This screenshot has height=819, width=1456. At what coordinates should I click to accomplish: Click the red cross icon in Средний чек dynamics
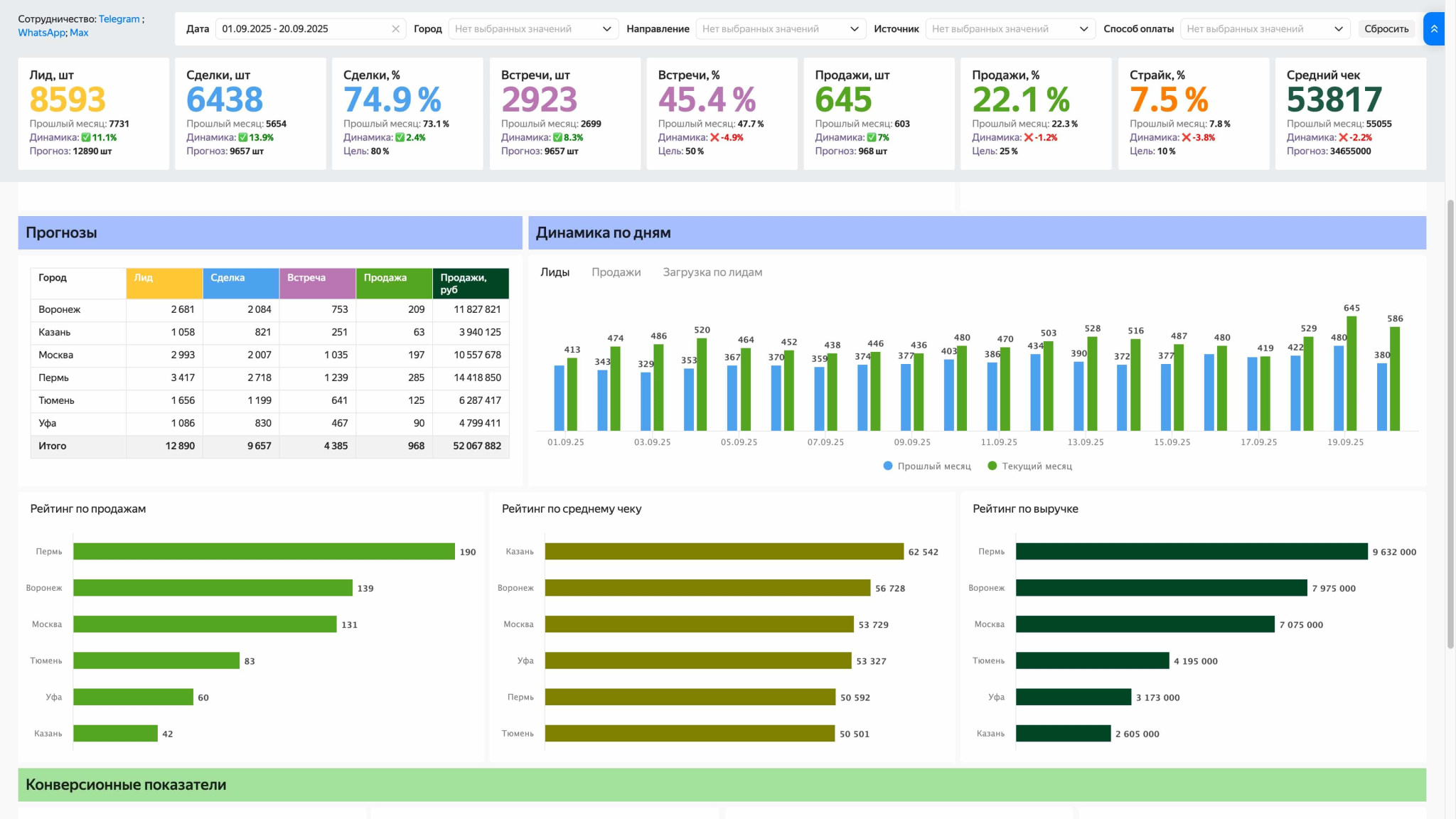pyautogui.click(x=1344, y=138)
